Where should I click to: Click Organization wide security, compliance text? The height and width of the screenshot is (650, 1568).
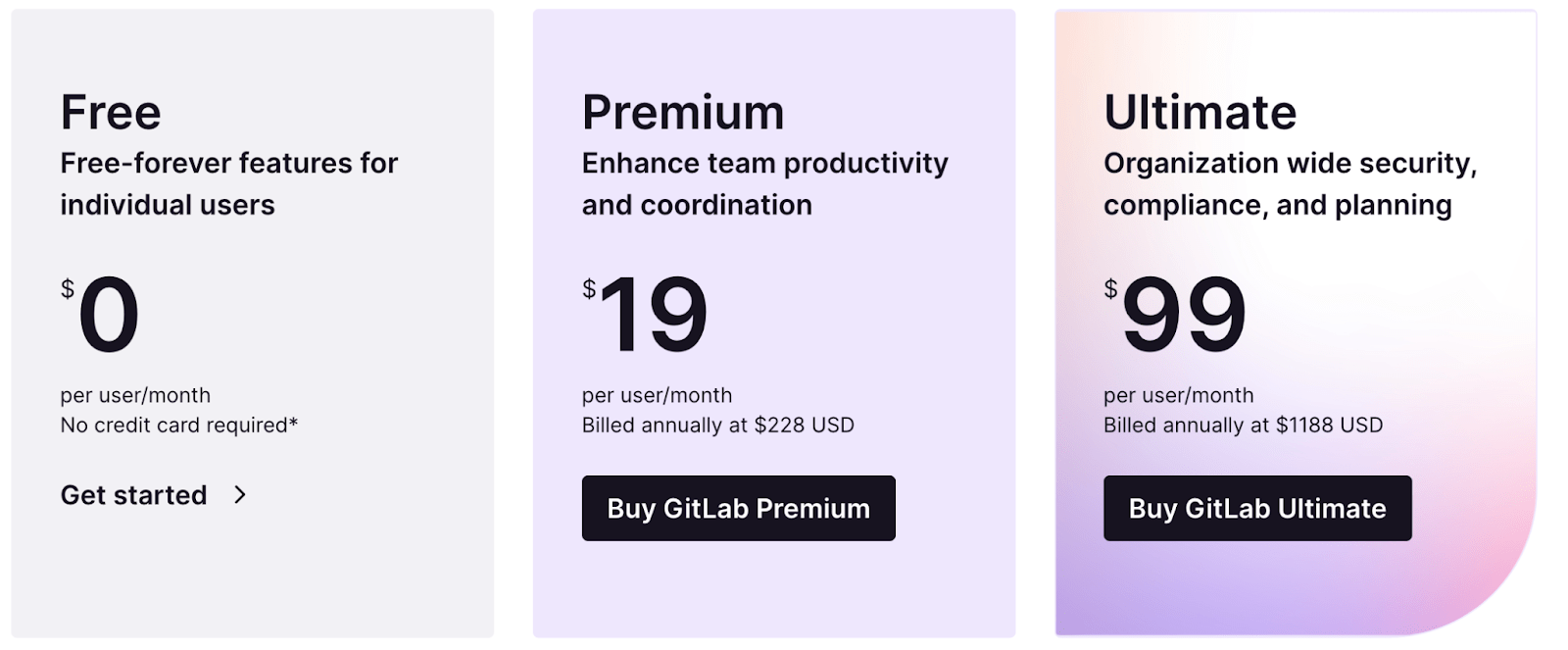[x=1291, y=183]
